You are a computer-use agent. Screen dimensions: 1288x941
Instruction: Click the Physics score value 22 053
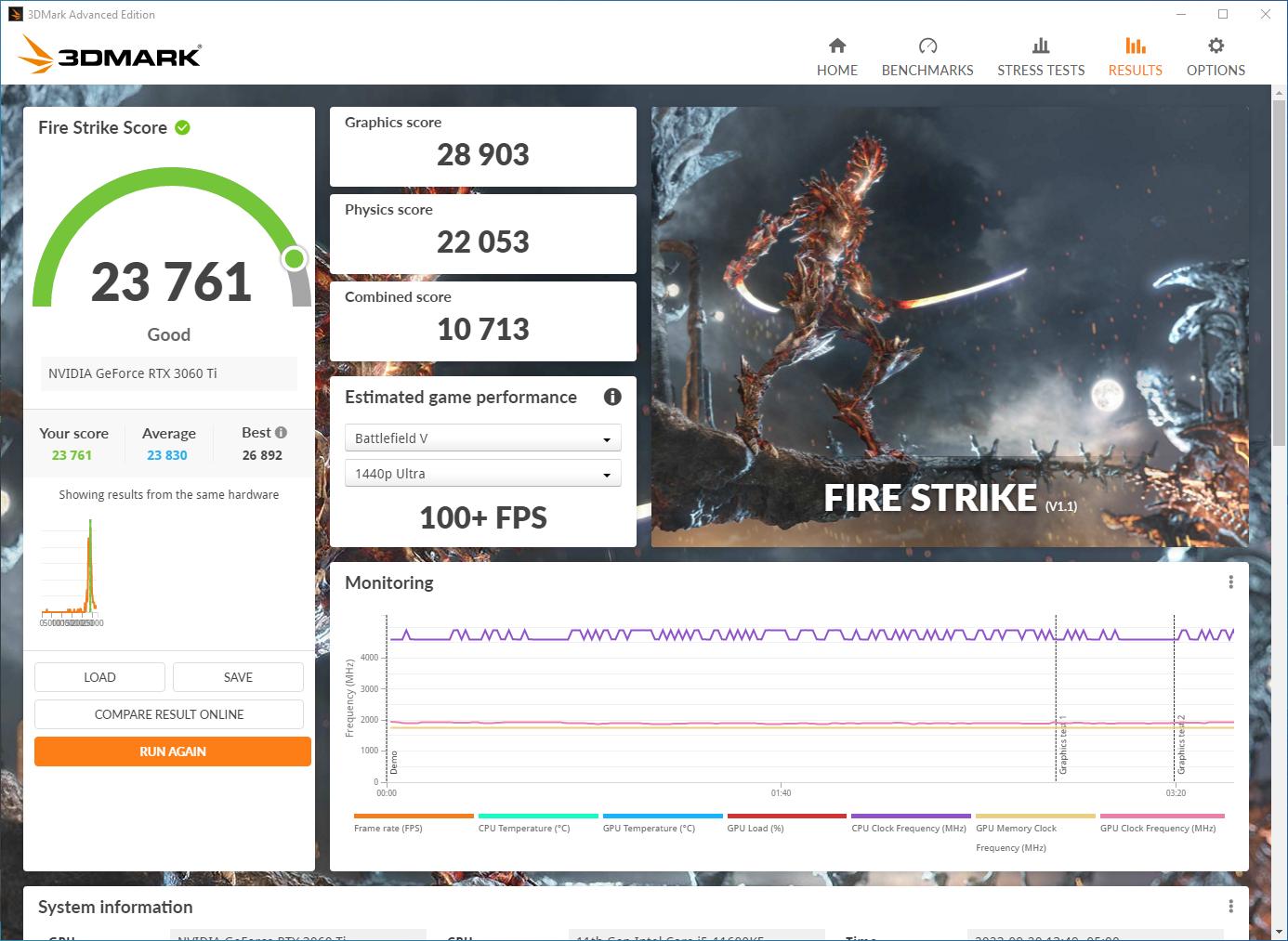click(x=483, y=242)
